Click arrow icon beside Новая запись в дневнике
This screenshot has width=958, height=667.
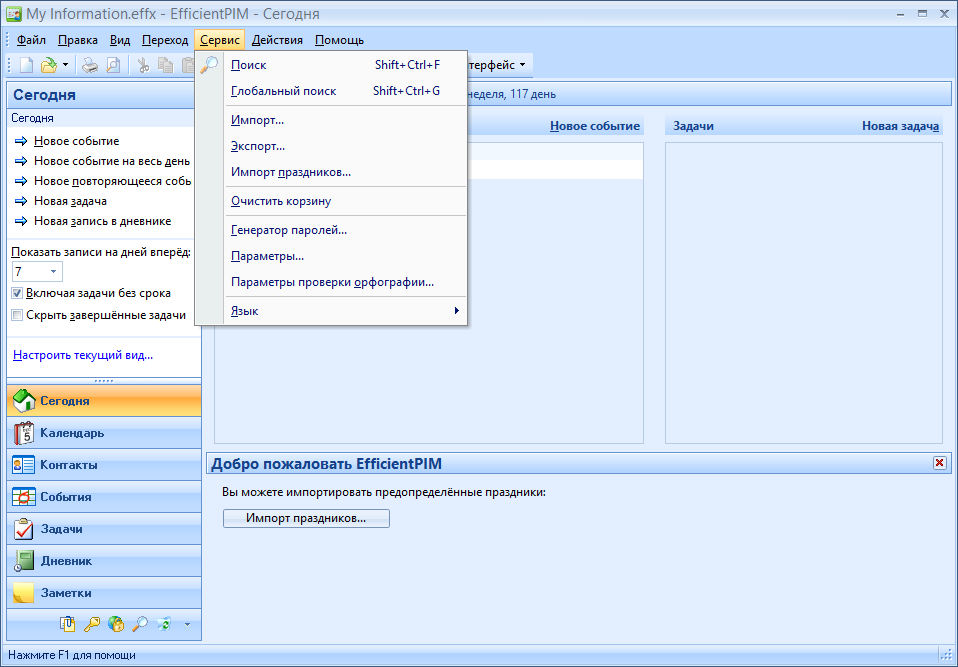point(21,221)
